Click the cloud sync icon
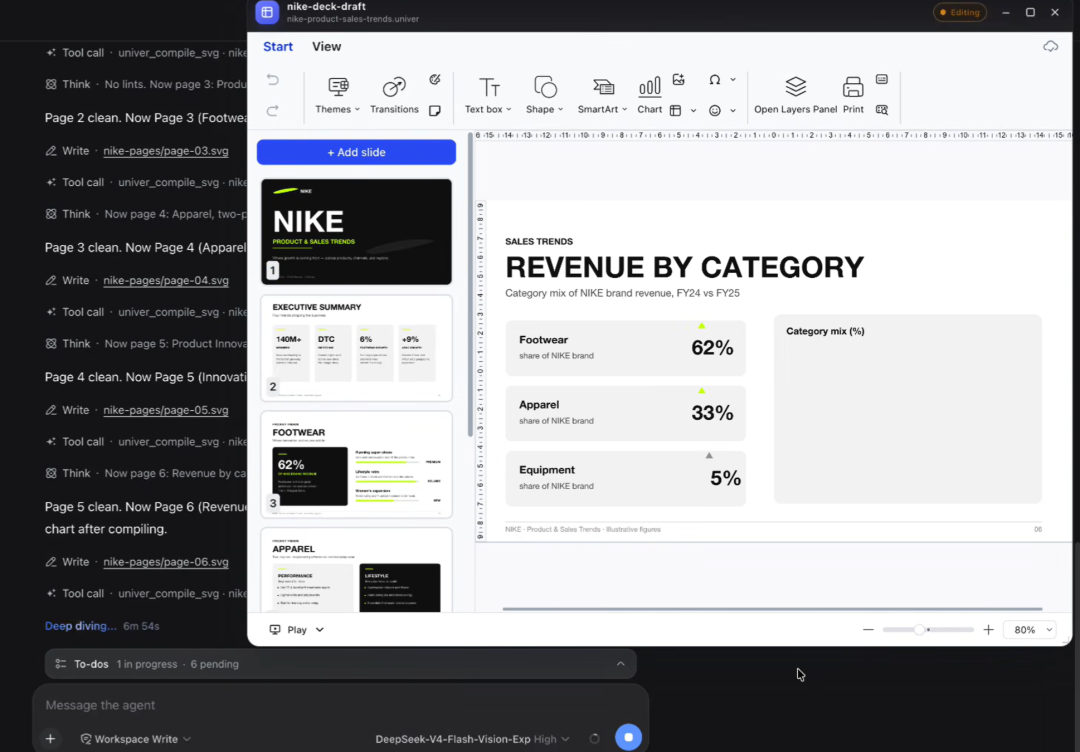The height and width of the screenshot is (752, 1080). pyautogui.click(x=1050, y=46)
